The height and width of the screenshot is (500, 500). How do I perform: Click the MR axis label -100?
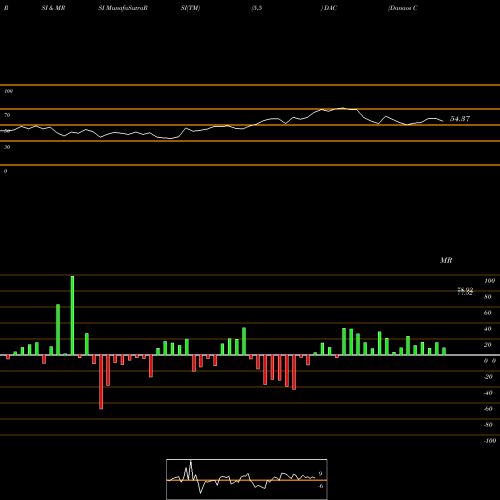point(490,441)
